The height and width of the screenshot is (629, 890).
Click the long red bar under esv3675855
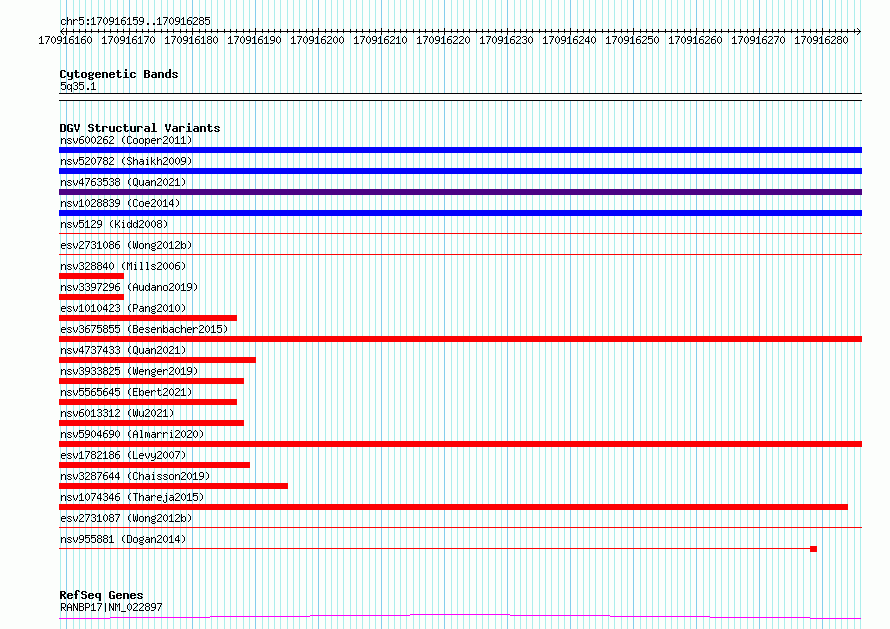(x=460, y=339)
